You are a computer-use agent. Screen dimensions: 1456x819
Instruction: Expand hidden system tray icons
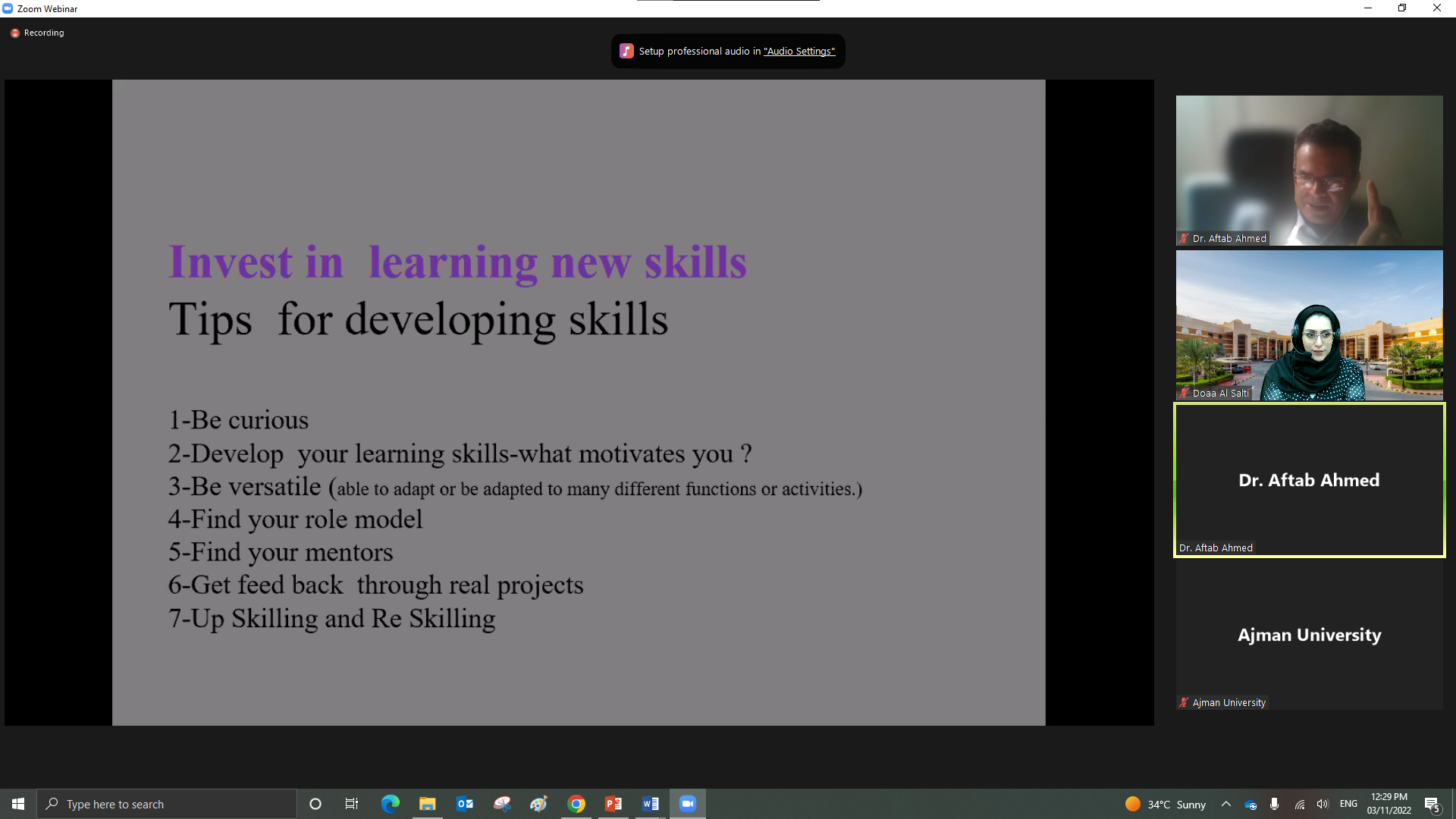(x=1225, y=804)
